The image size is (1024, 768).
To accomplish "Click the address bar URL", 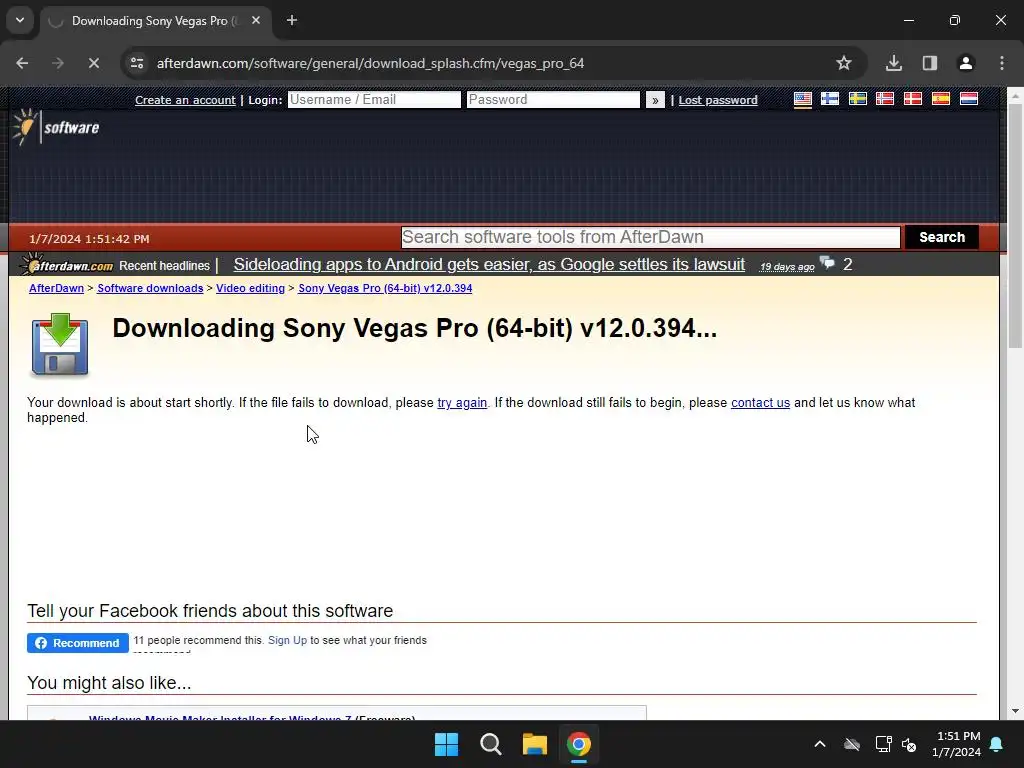I will point(370,63).
